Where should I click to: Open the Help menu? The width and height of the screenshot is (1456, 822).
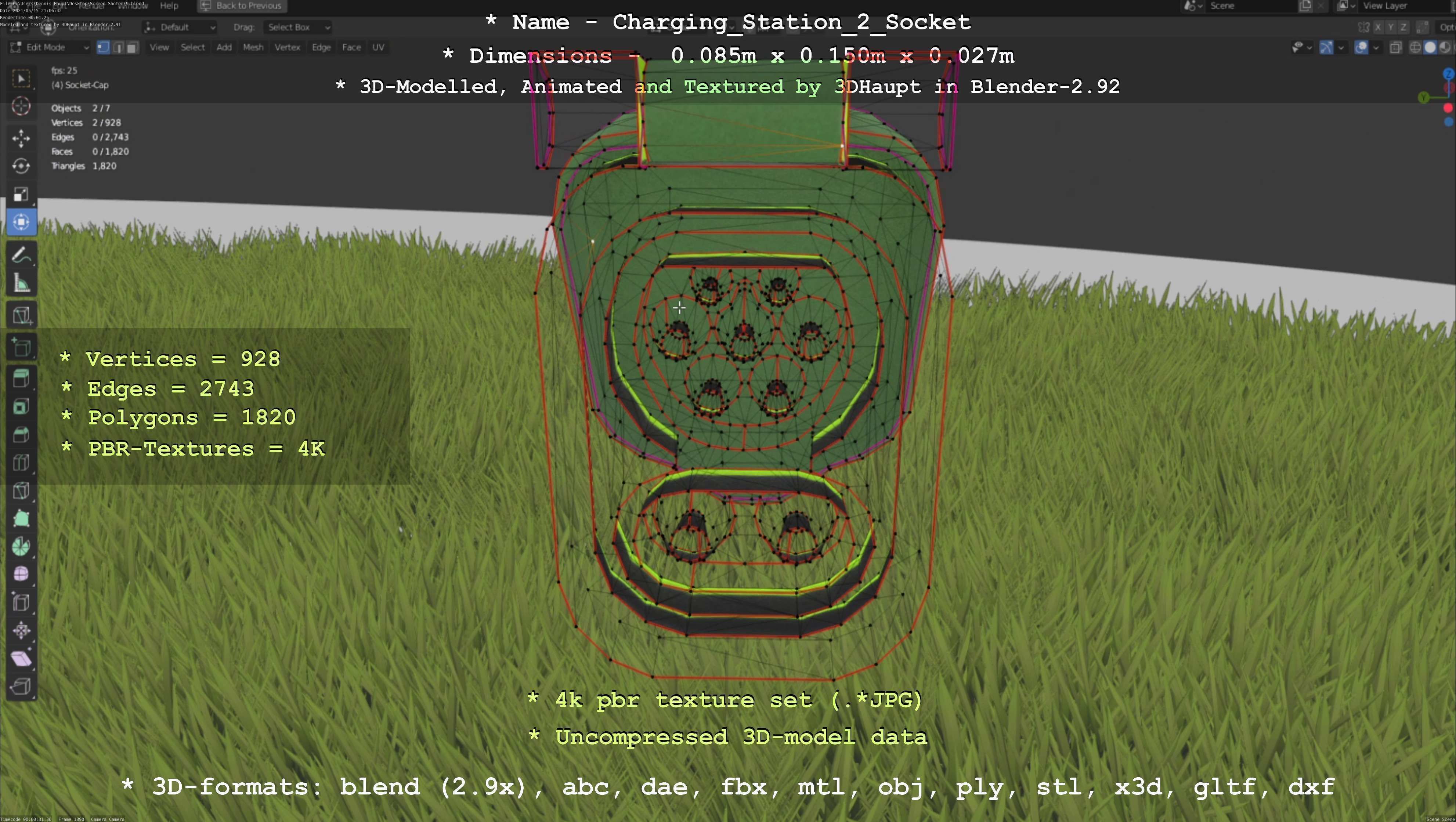(169, 6)
